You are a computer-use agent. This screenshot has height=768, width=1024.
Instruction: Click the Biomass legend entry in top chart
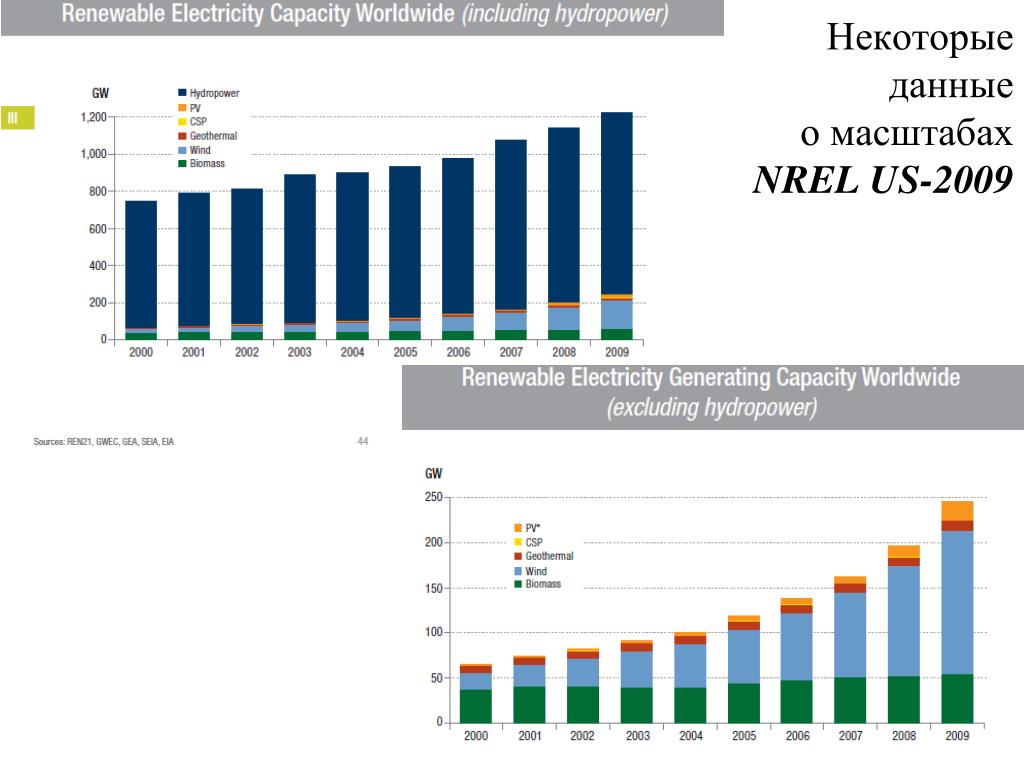click(201, 163)
